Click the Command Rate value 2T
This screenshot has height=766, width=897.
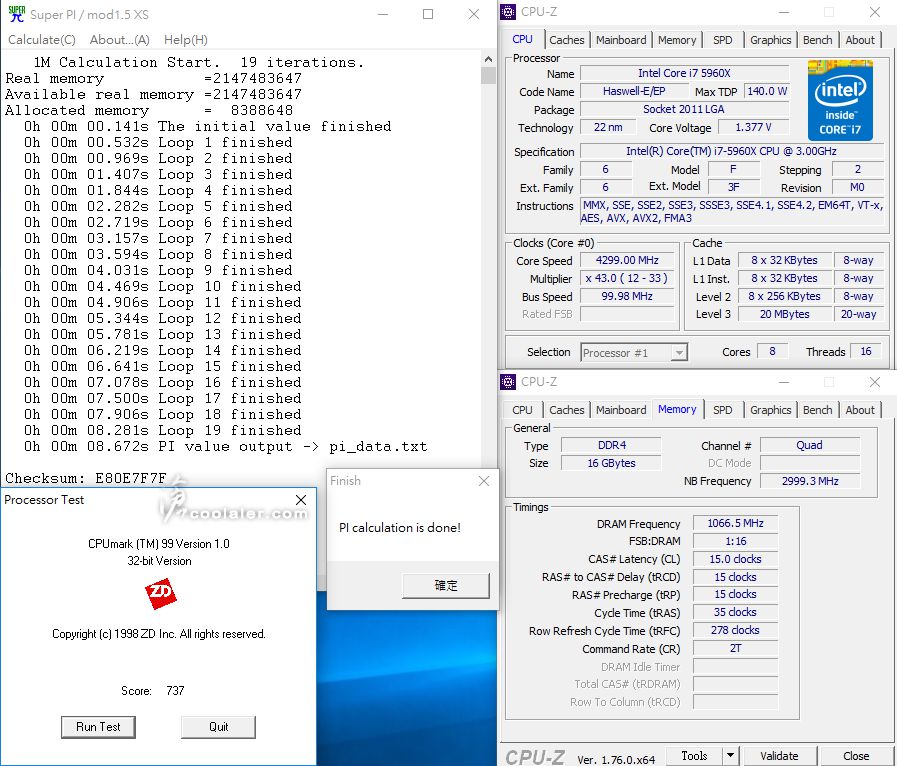735,648
